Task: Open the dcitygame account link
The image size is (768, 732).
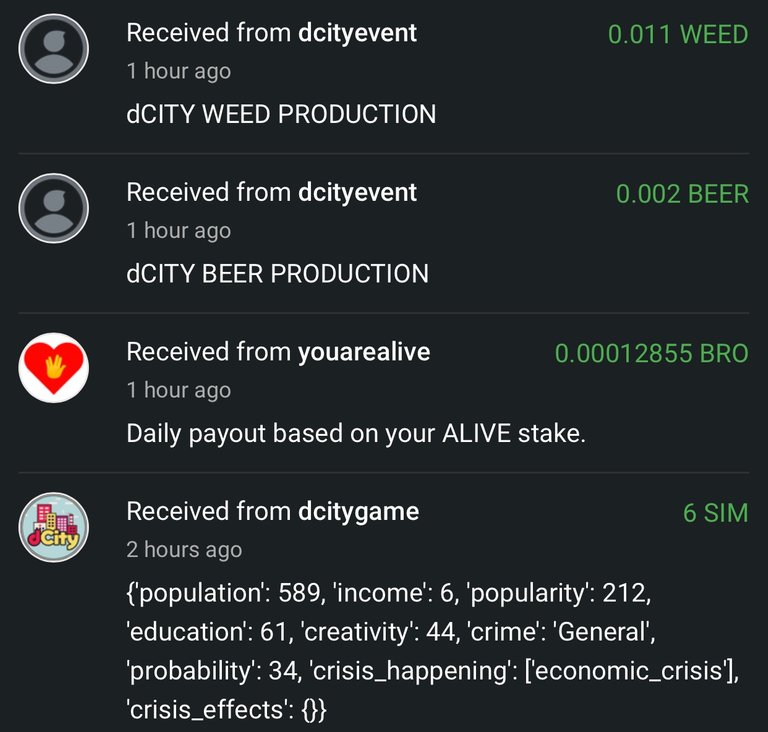Action: pyautogui.click(x=359, y=512)
